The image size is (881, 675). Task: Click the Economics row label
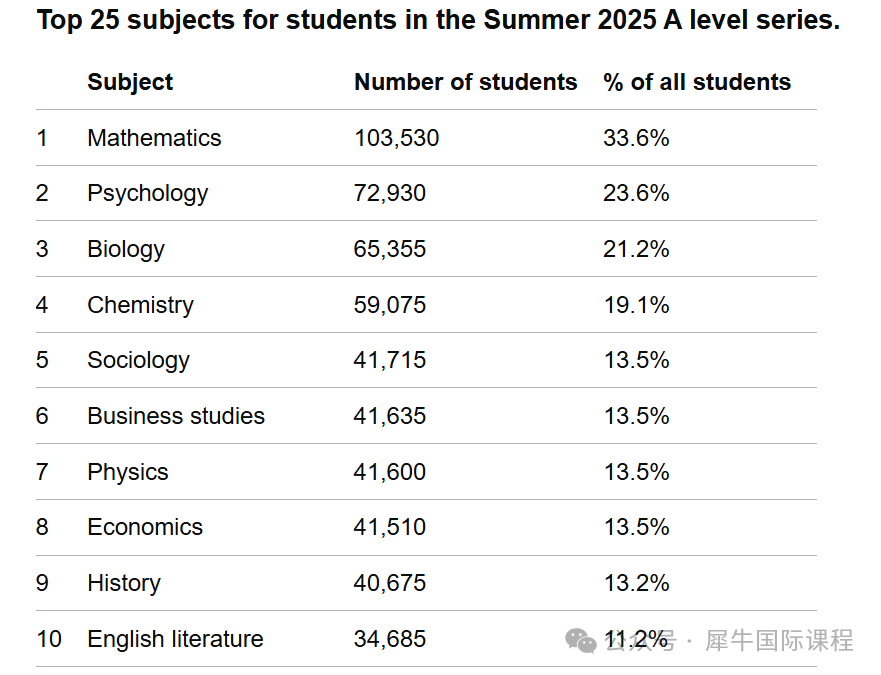coord(145,527)
